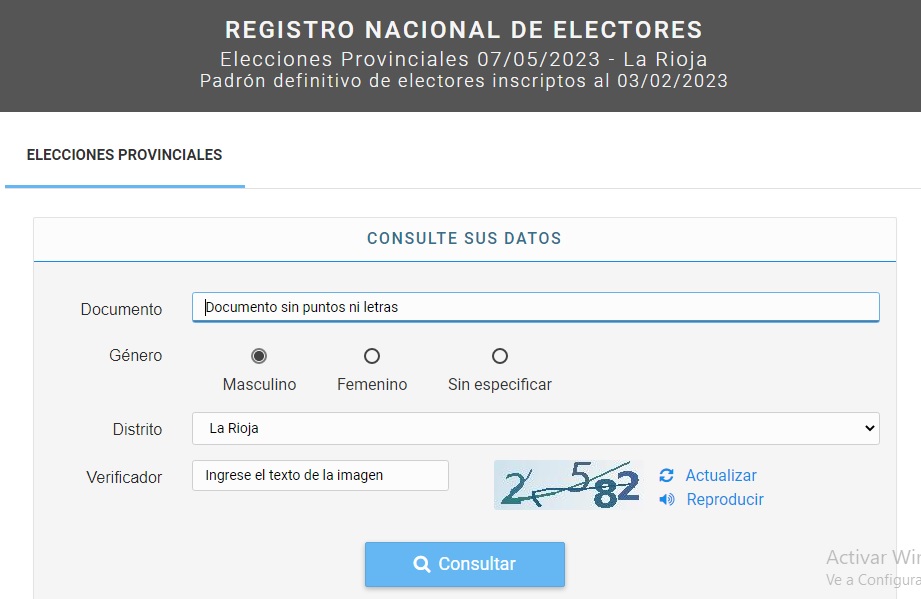This screenshot has width=921, height=599.
Task: Click the captcha verification image
Action: click(x=567, y=485)
